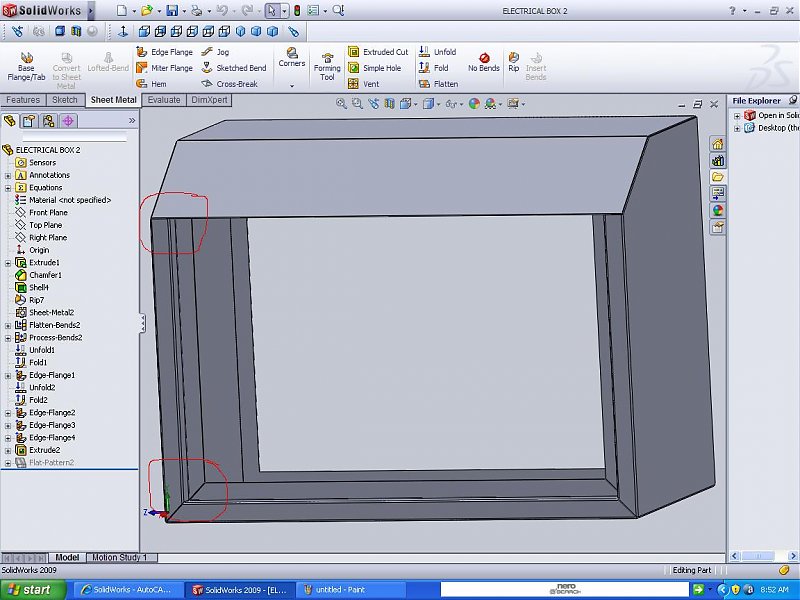Toggle the No Bends option
This screenshot has height=600, width=800.
click(484, 63)
